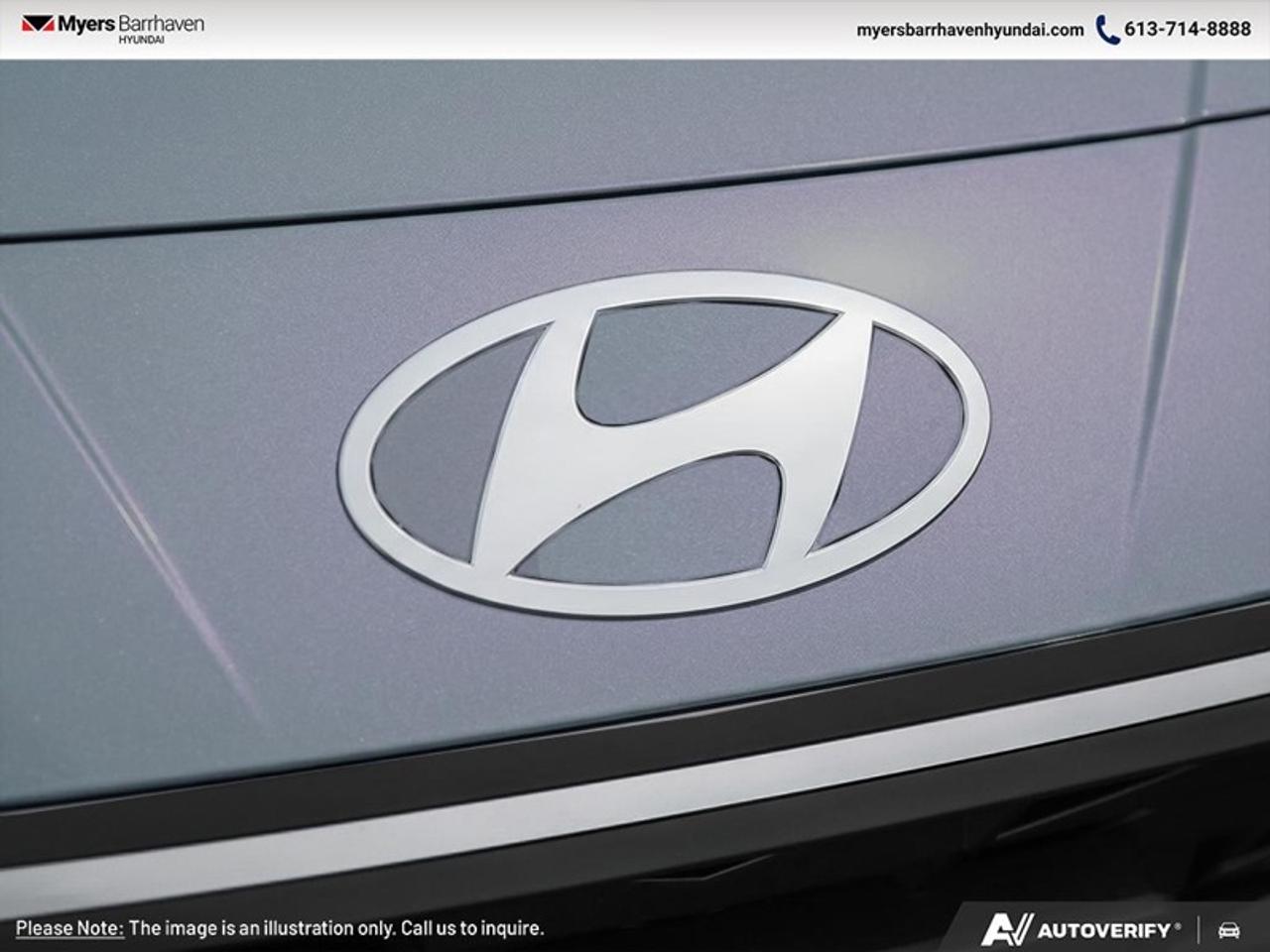Click the AutoVerify logo
Screen dimensions: 1270x952
(1081, 930)
